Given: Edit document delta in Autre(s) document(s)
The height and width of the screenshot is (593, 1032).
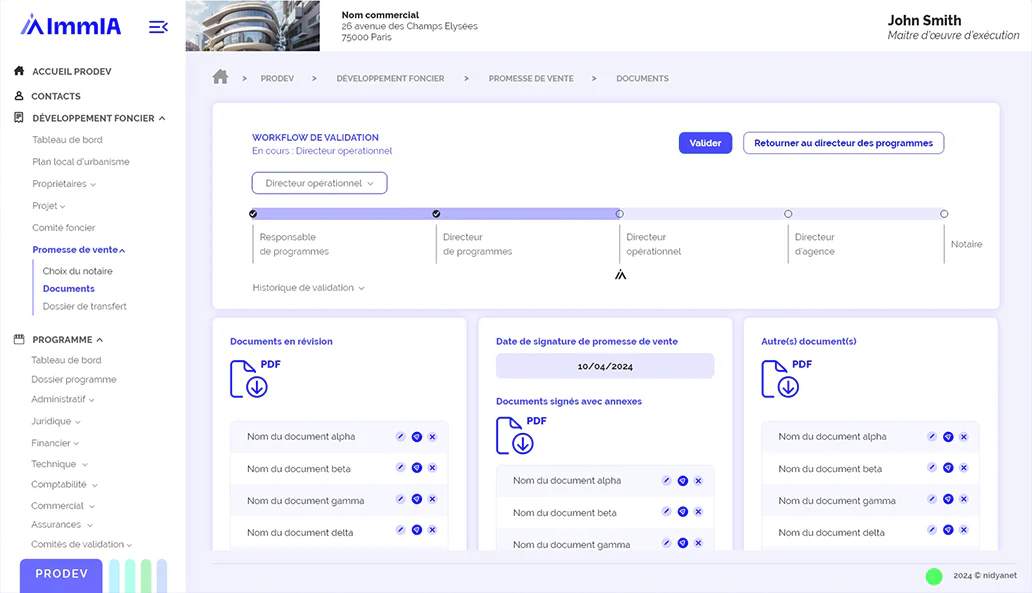Looking at the screenshot, I should (931, 530).
